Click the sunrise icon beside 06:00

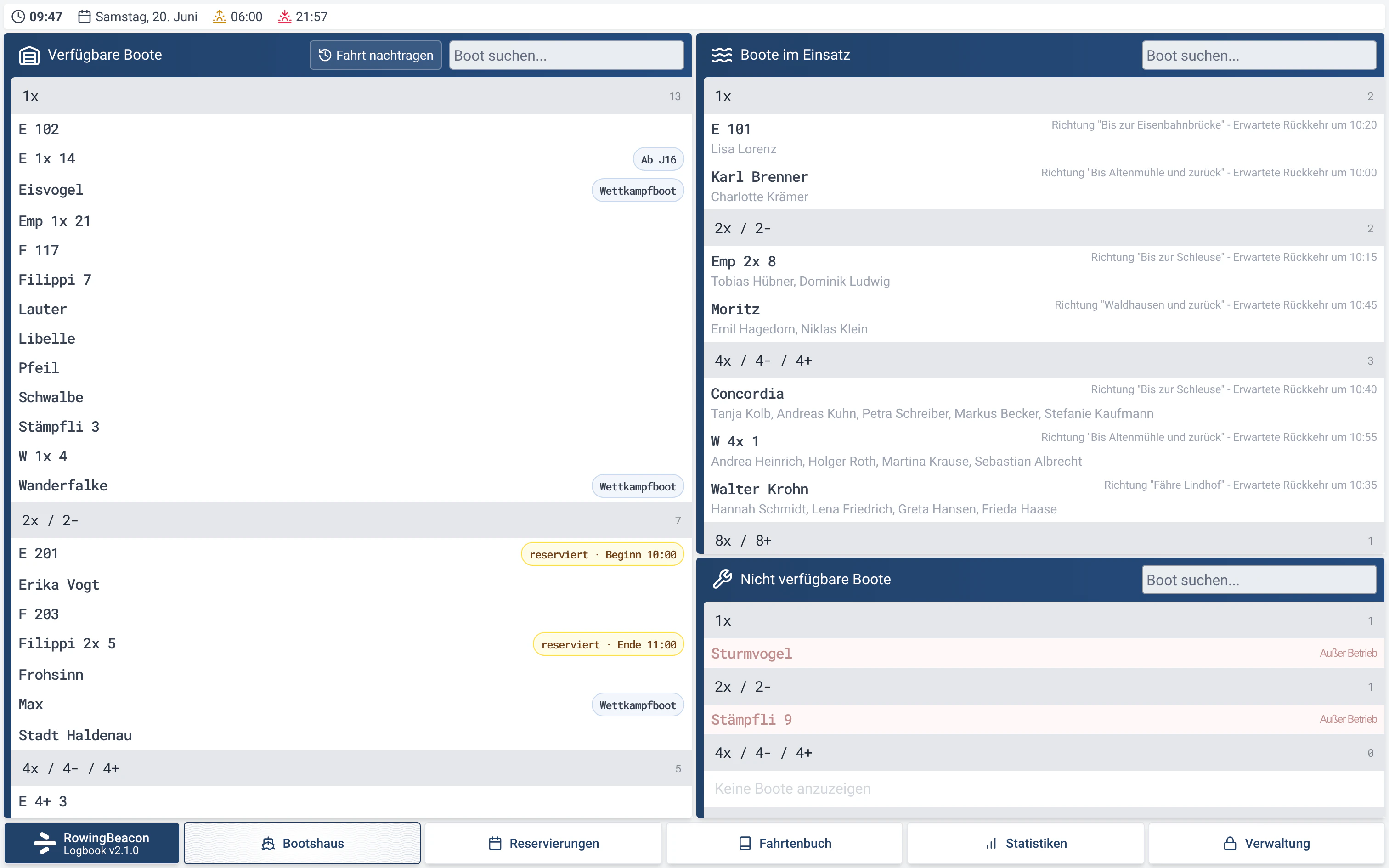219,17
